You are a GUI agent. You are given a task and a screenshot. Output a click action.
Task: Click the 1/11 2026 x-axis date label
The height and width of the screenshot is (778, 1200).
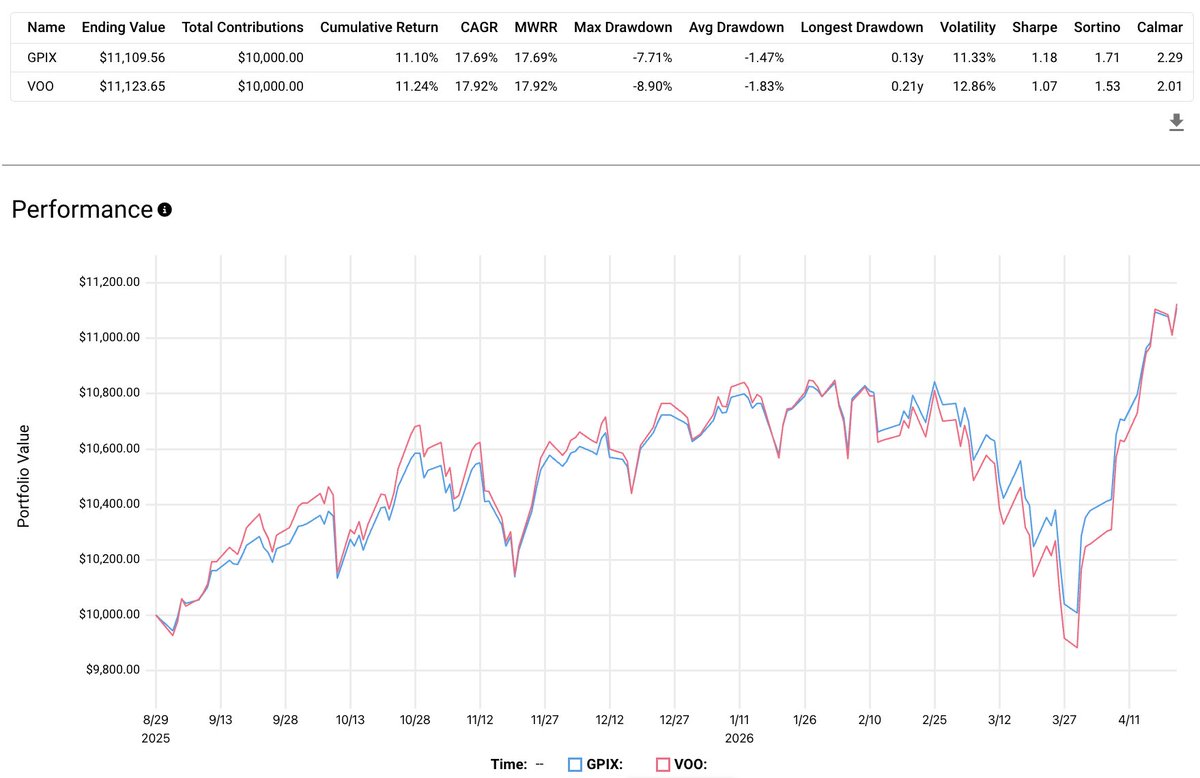[x=740, y=727]
